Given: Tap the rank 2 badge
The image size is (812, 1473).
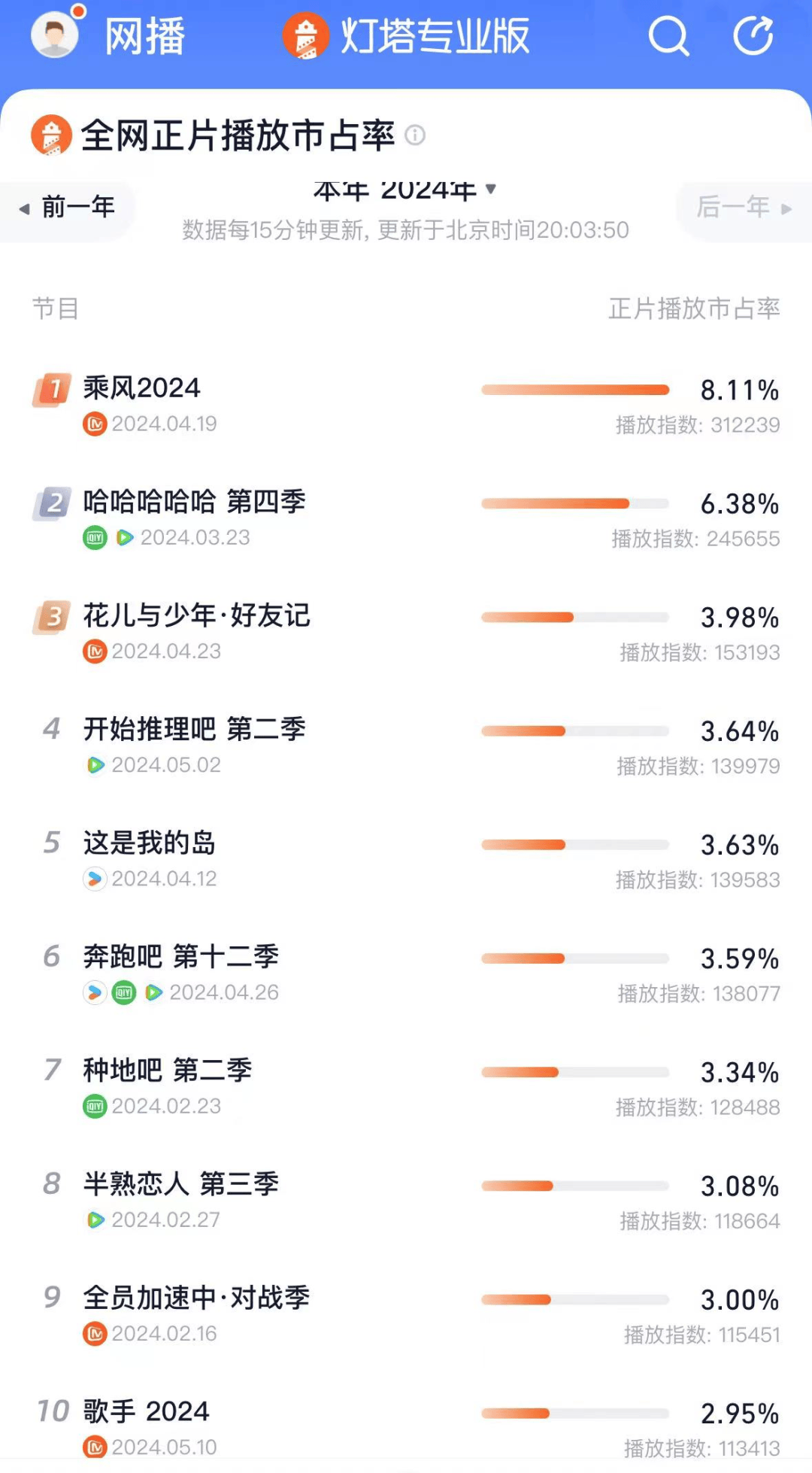Looking at the screenshot, I should click(52, 503).
